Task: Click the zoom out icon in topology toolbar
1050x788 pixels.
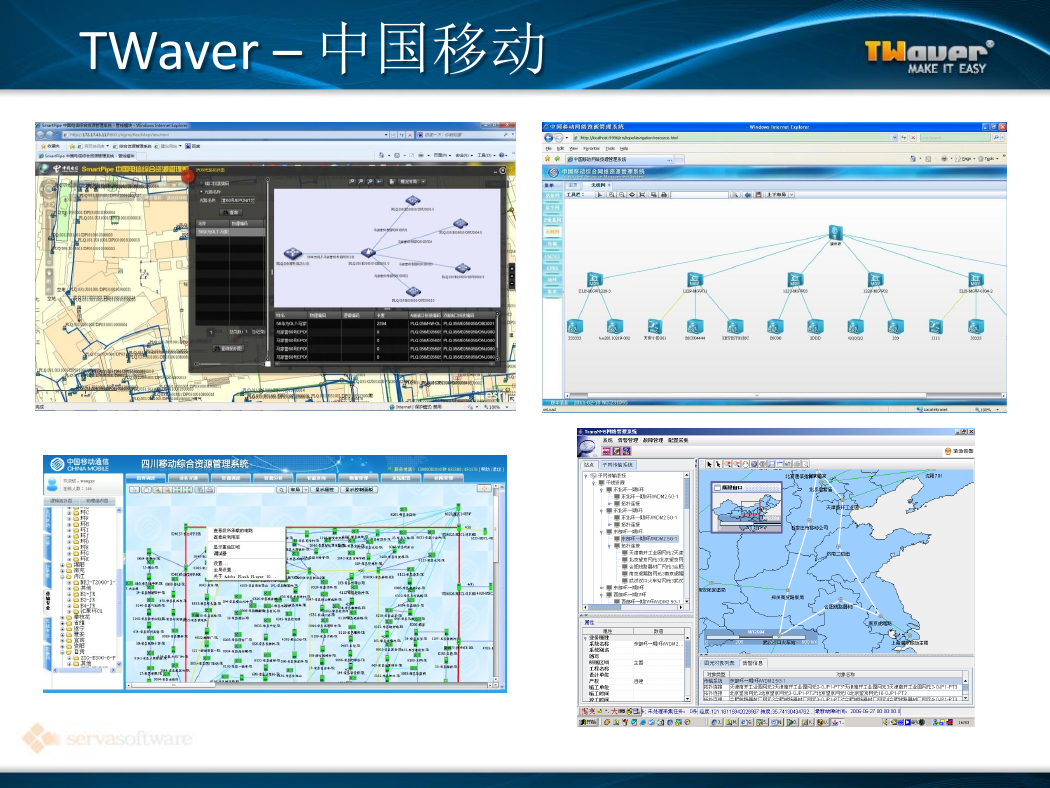Action: (x=621, y=195)
